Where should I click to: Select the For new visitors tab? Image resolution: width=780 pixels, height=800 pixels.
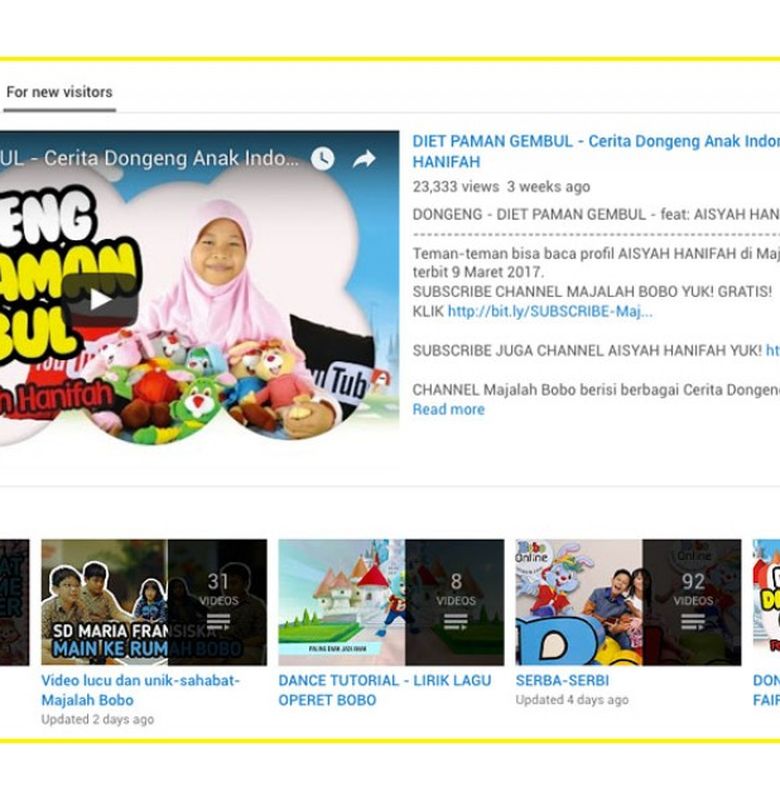[59, 92]
